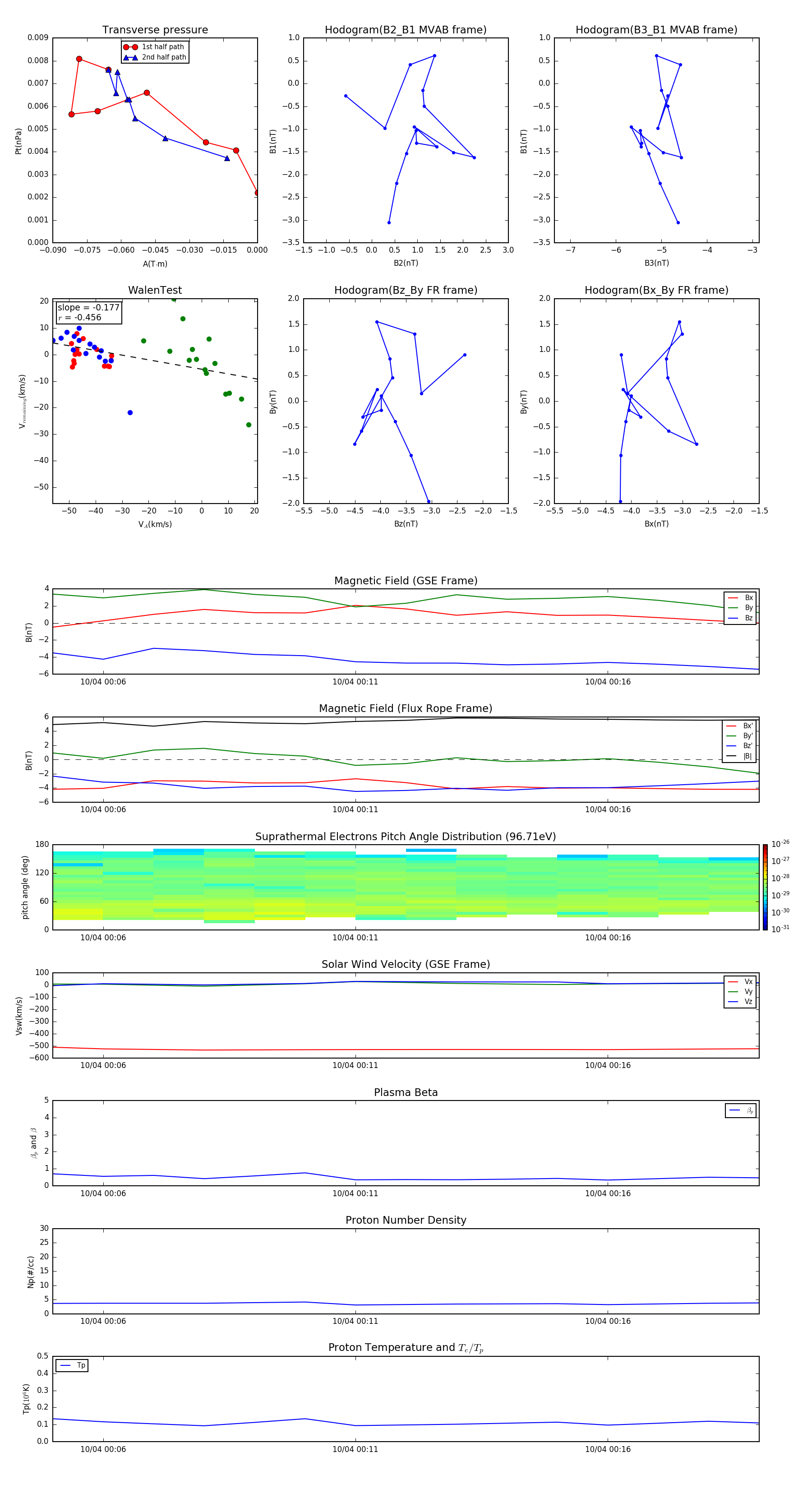Viewport: 812px width, 1489px height.
Task: Select the "Hodogram(Bz_By FR frame)" title
Action: pos(405,290)
